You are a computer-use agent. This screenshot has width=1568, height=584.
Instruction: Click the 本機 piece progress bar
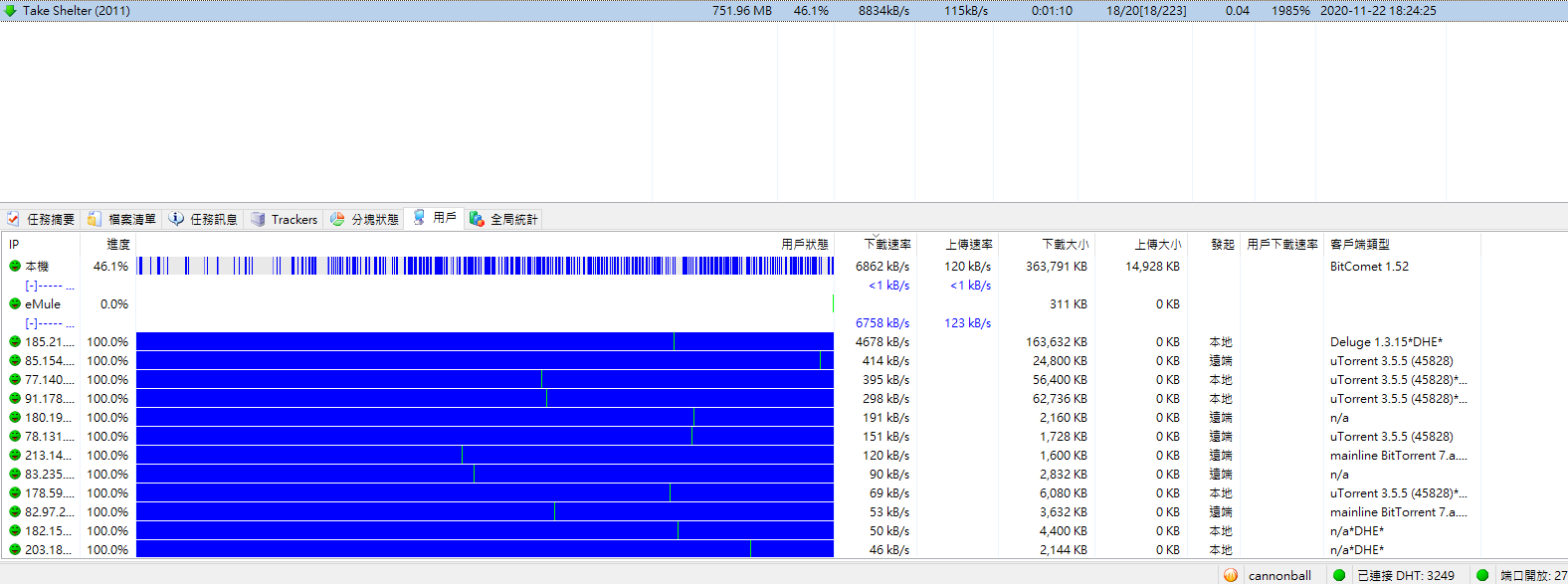[485, 266]
